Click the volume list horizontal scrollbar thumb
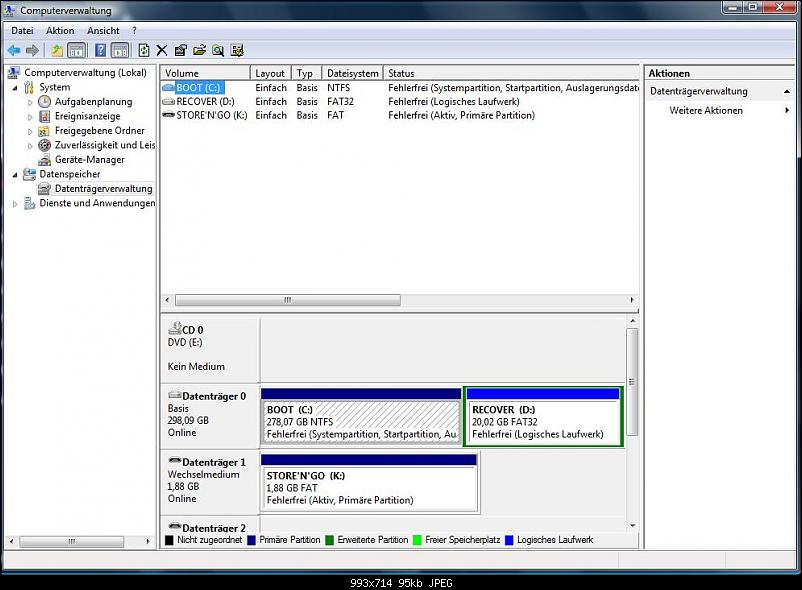This screenshot has width=802, height=590. pos(287,300)
